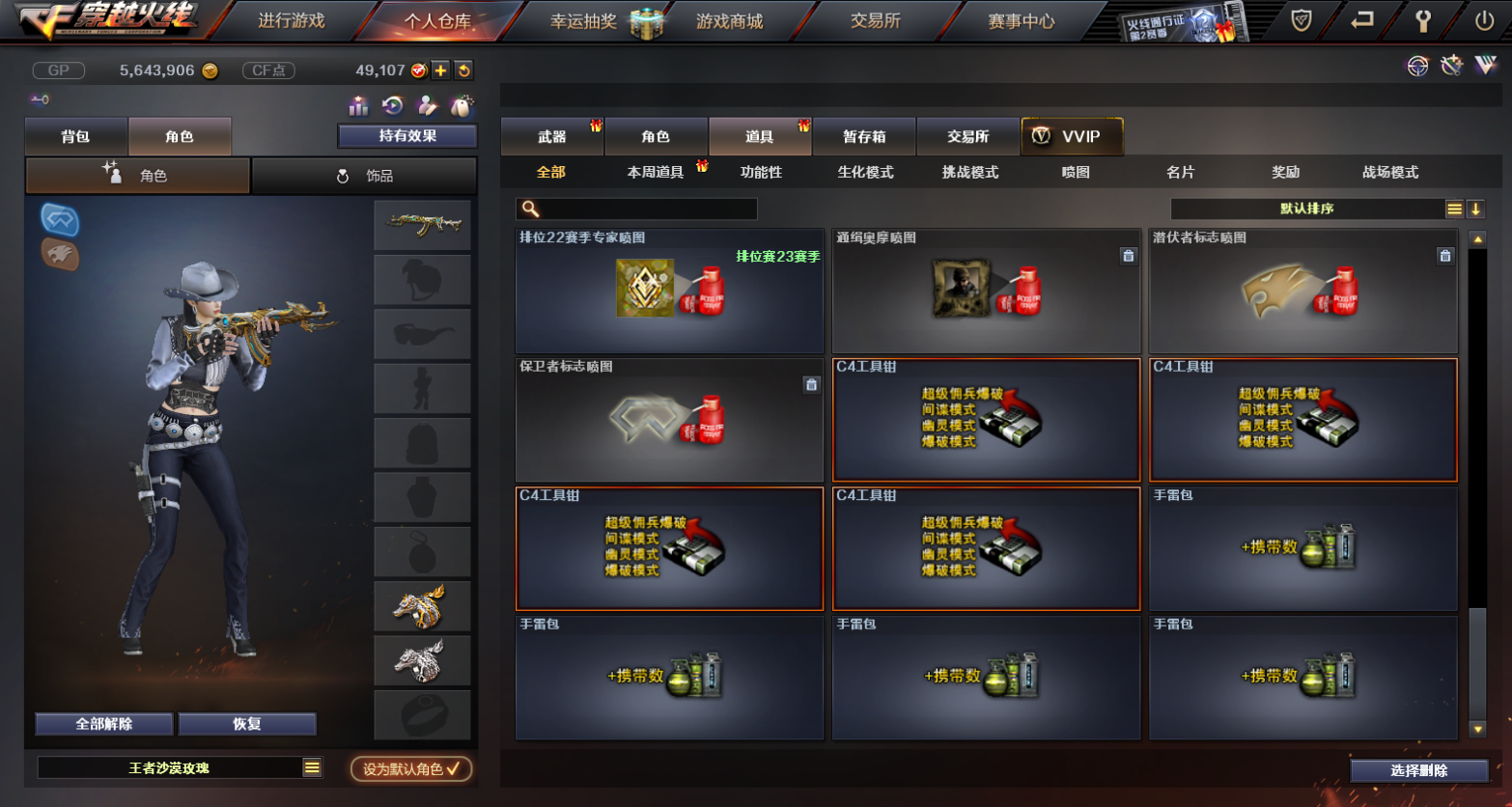This screenshot has width=1512, height=807.
Task: Click the power exit icon
Action: (1484, 19)
